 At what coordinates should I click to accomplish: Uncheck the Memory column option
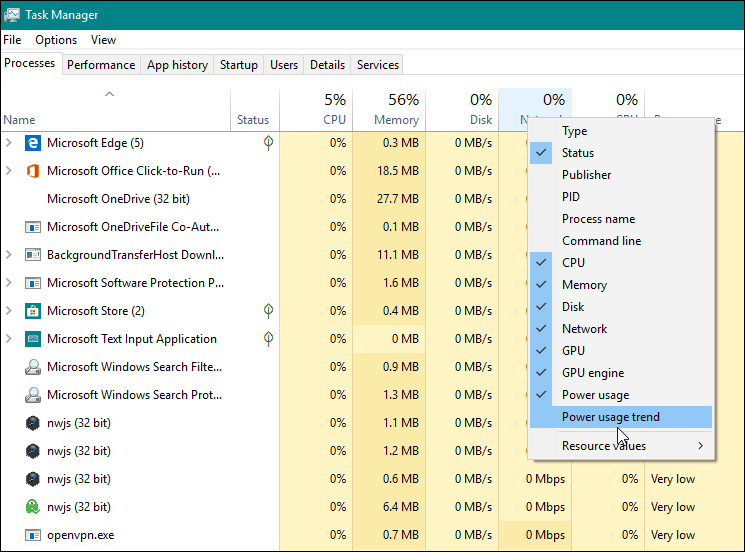[621, 285]
